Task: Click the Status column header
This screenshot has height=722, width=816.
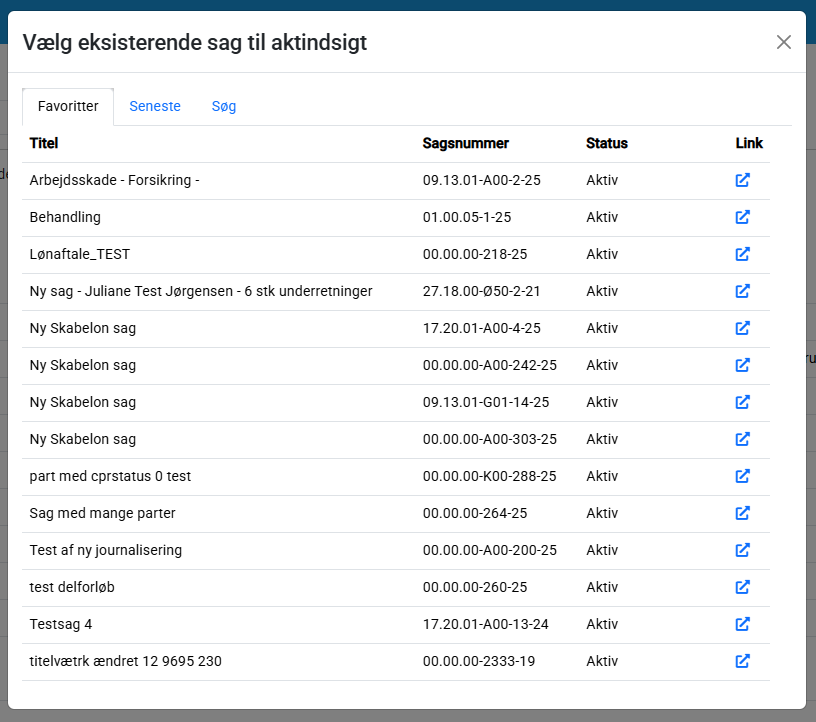Action: [607, 143]
